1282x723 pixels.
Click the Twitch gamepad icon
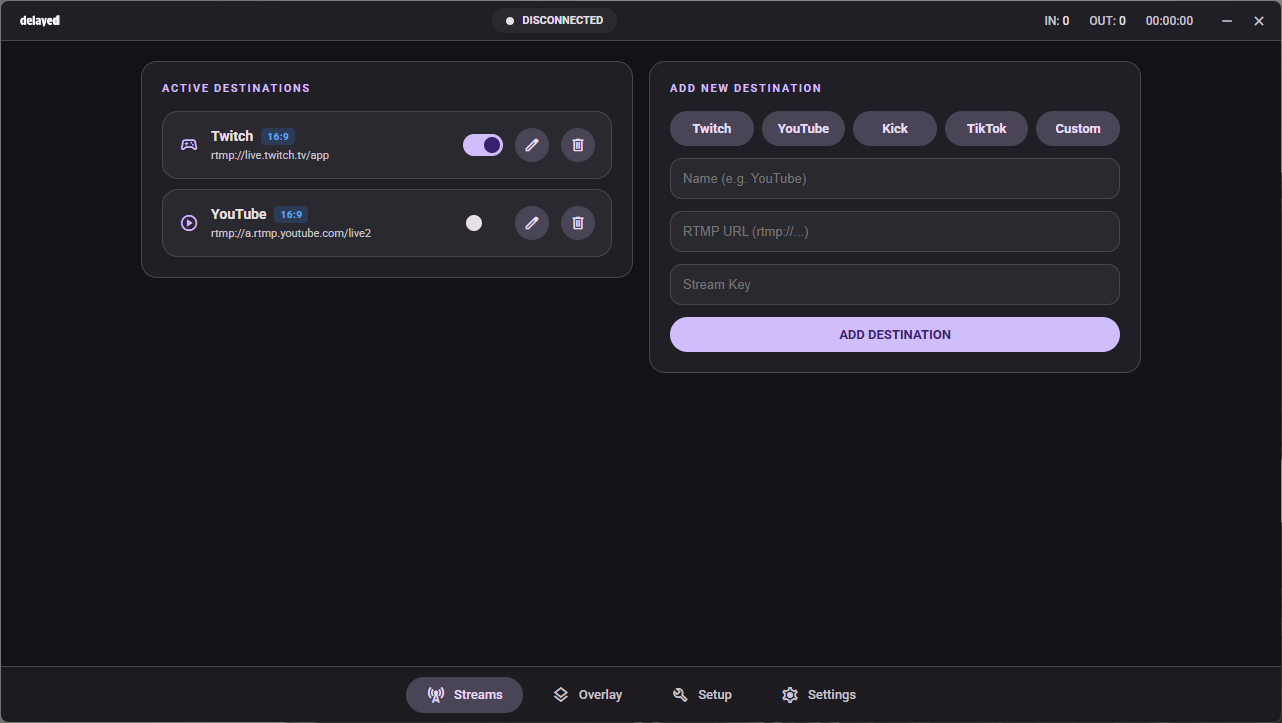click(x=189, y=145)
